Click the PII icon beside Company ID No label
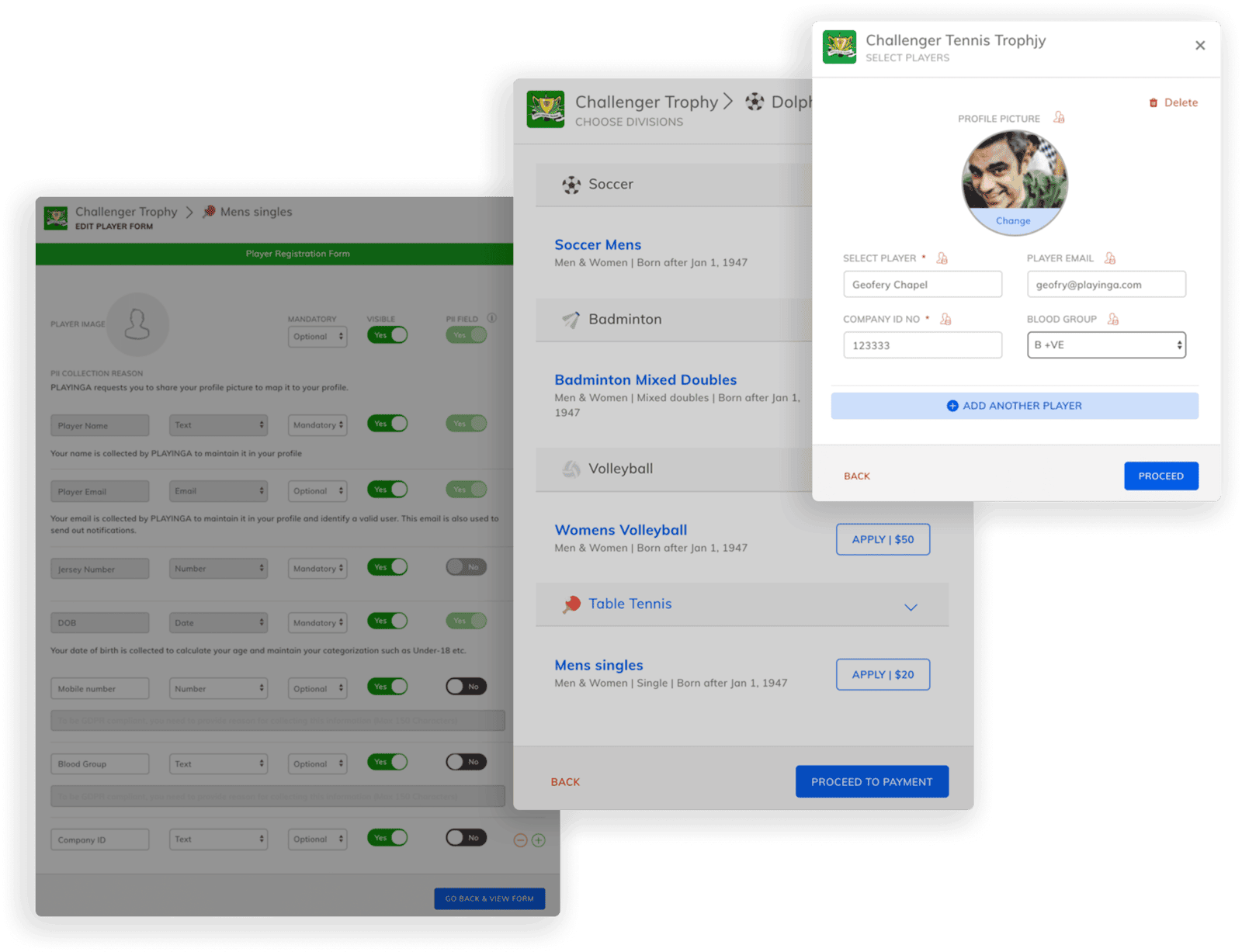Image resolution: width=1242 pixels, height=952 pixels. [945, 319]
